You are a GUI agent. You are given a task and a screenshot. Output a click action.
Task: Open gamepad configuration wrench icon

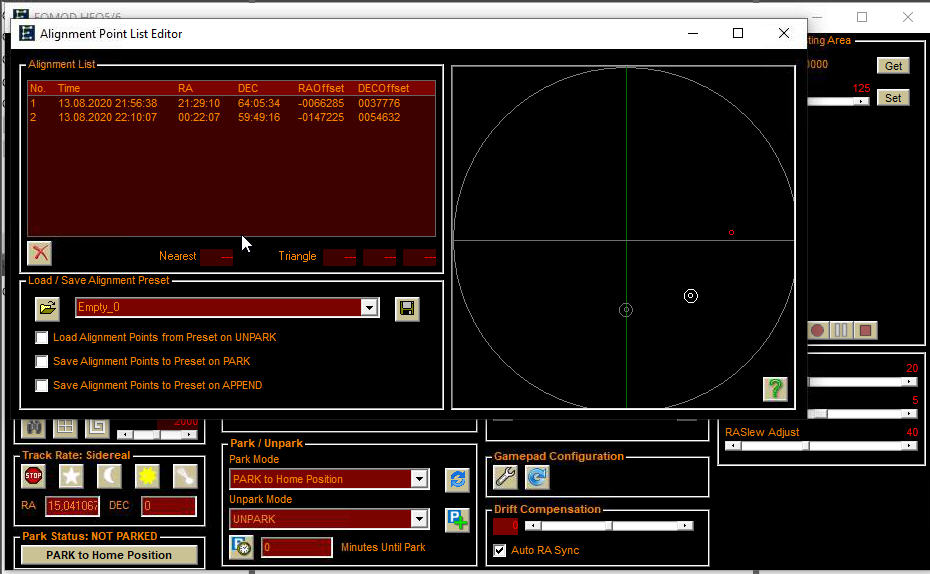506,477
